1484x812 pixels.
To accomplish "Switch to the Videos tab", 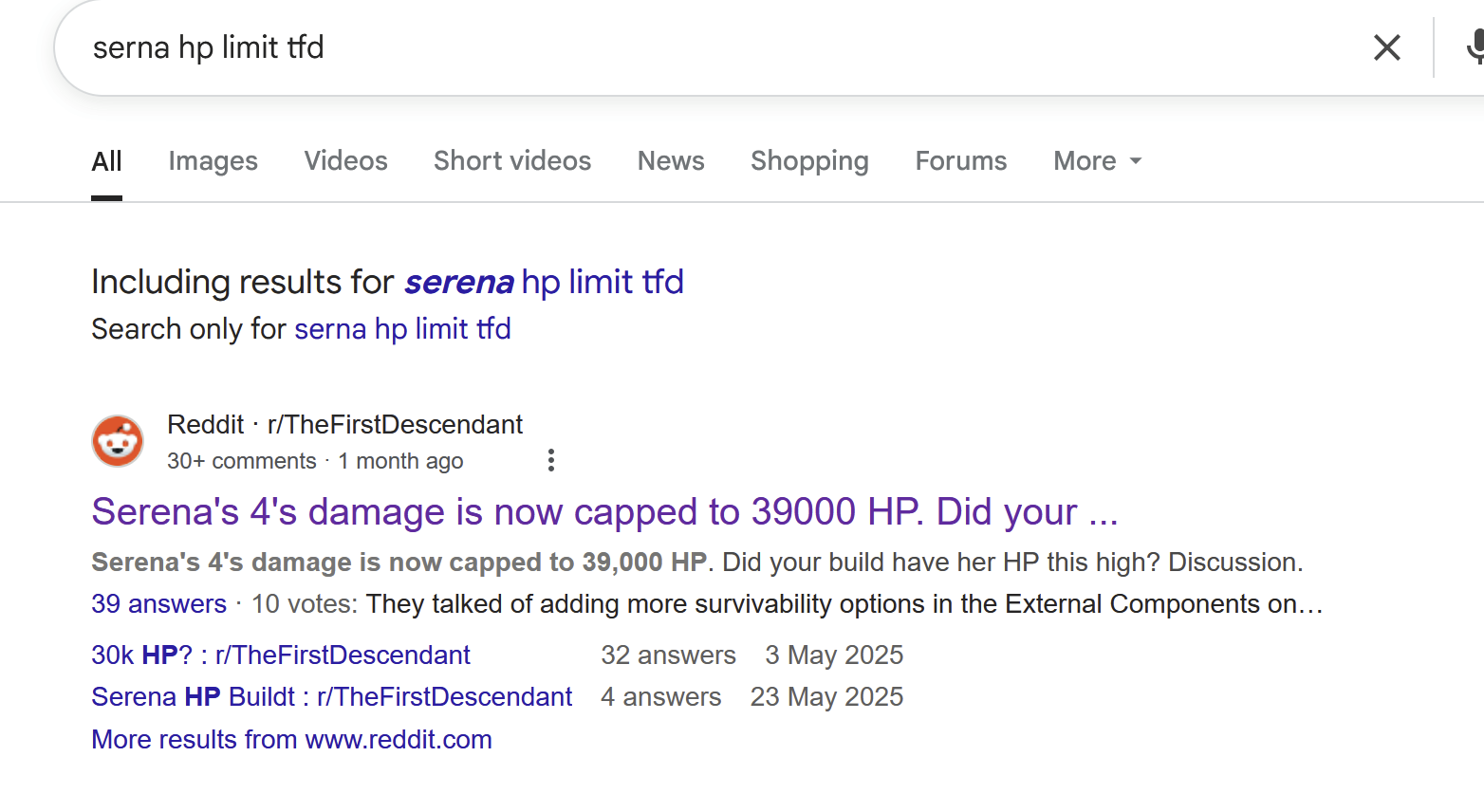I will click(346, 161).
